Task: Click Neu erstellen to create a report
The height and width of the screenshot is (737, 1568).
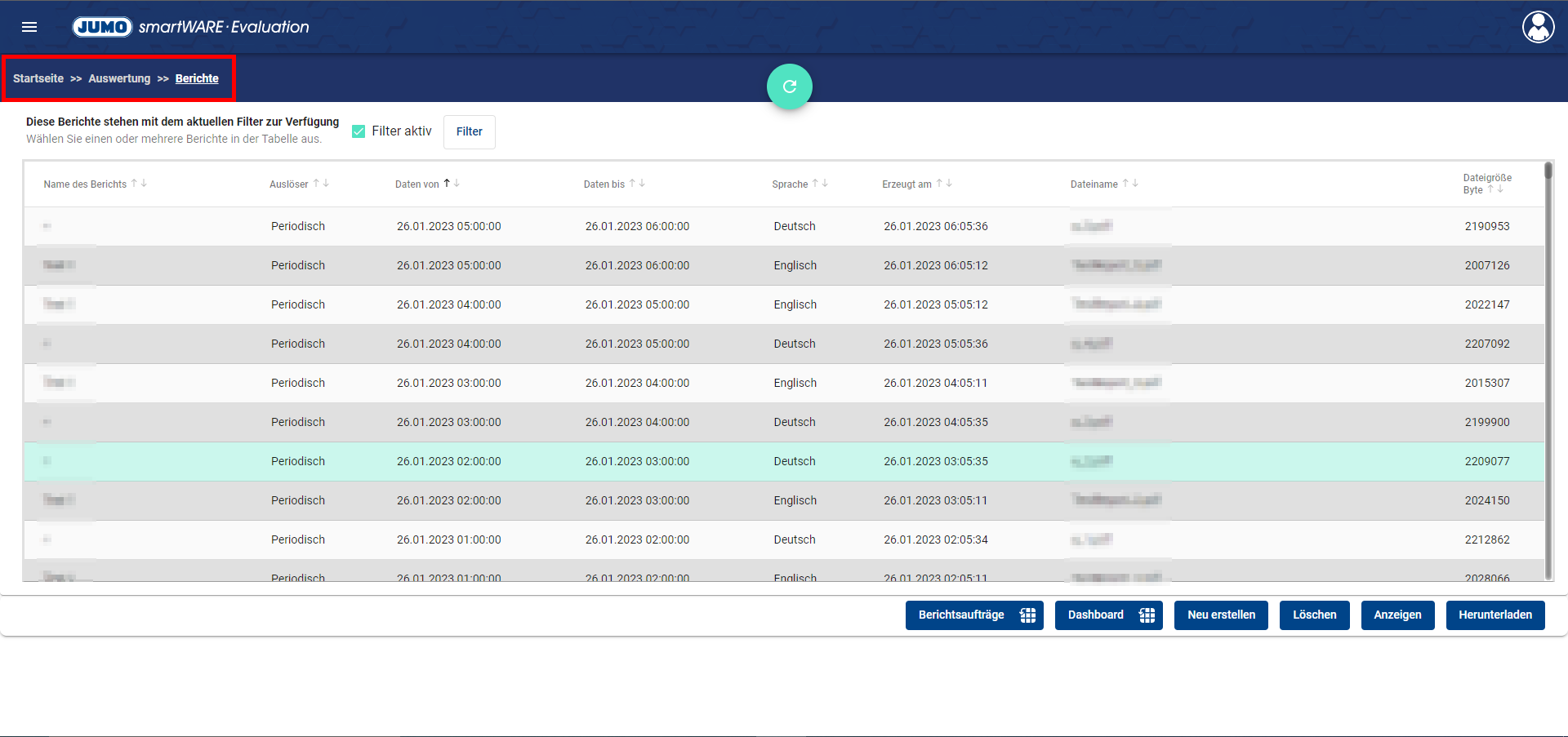Action: (x=1221, y=615)
